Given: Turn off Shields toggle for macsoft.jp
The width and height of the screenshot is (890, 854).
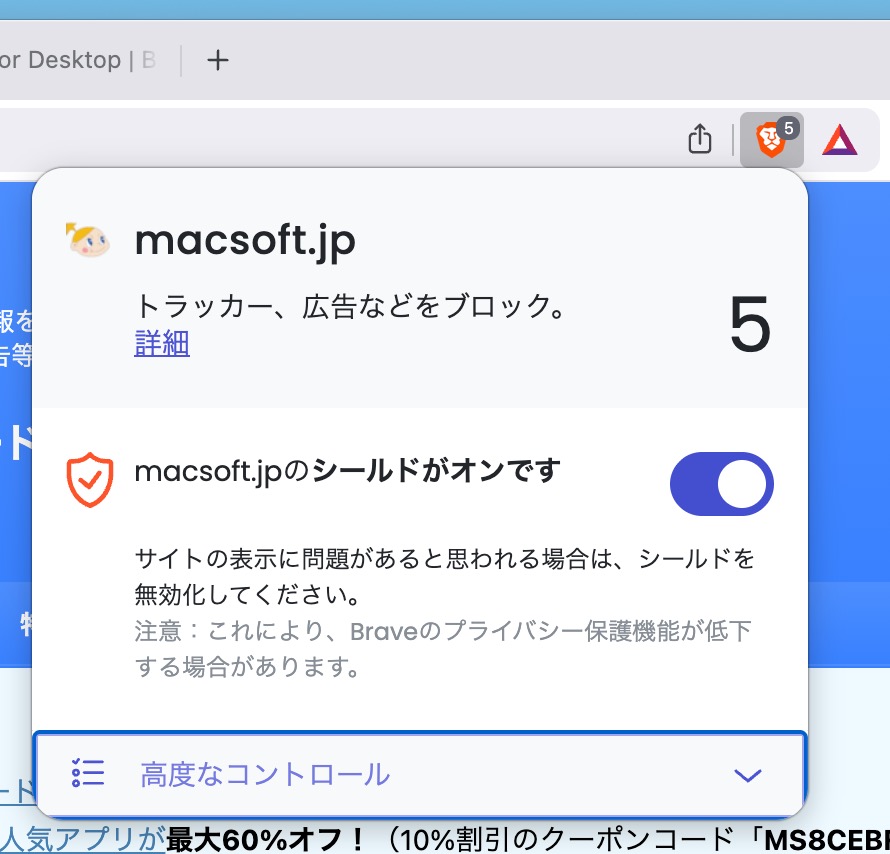Looking at the screenshot, I should pos(721,484).
